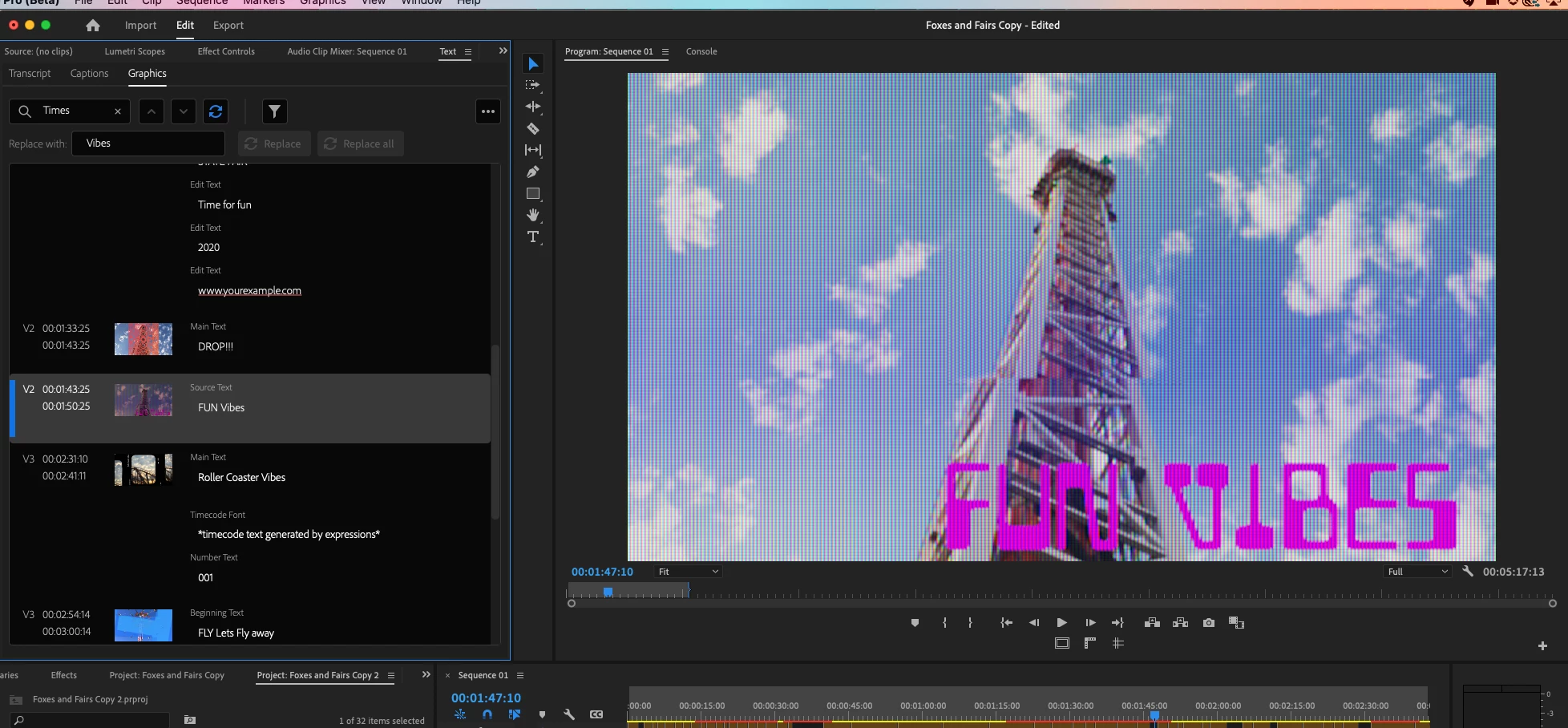Screen dimensions: 1568x728
Task: Step back one frame
Action: tap(1034, 623)
